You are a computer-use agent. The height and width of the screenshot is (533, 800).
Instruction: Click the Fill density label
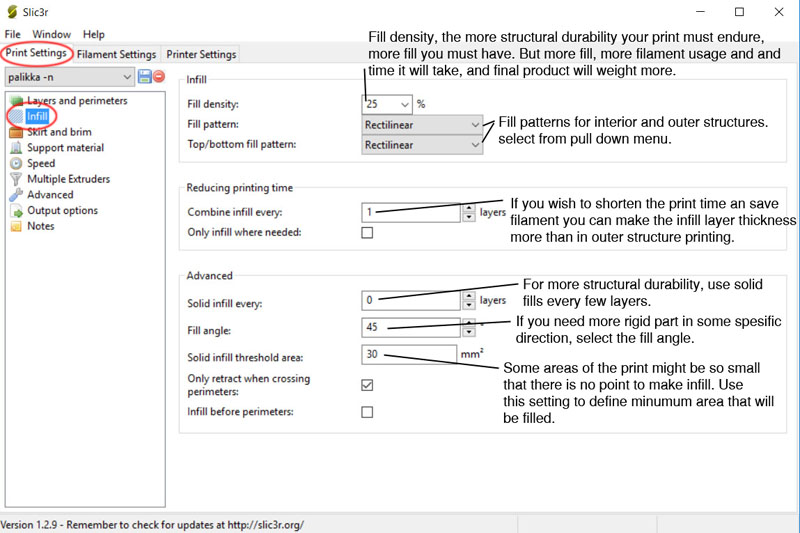(213, 104)
